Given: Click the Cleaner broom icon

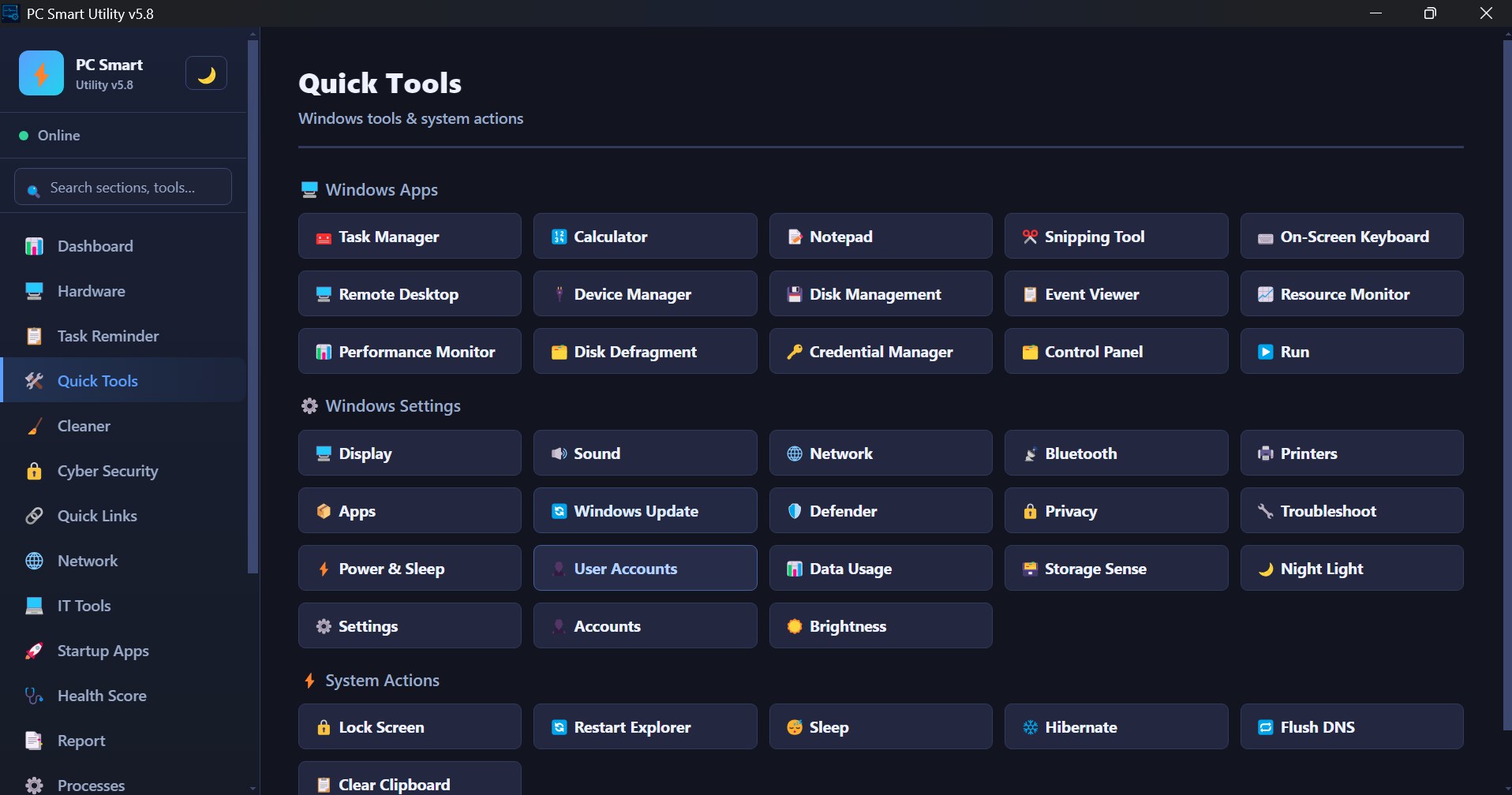Looking at the screenshot, I should 34,426.
